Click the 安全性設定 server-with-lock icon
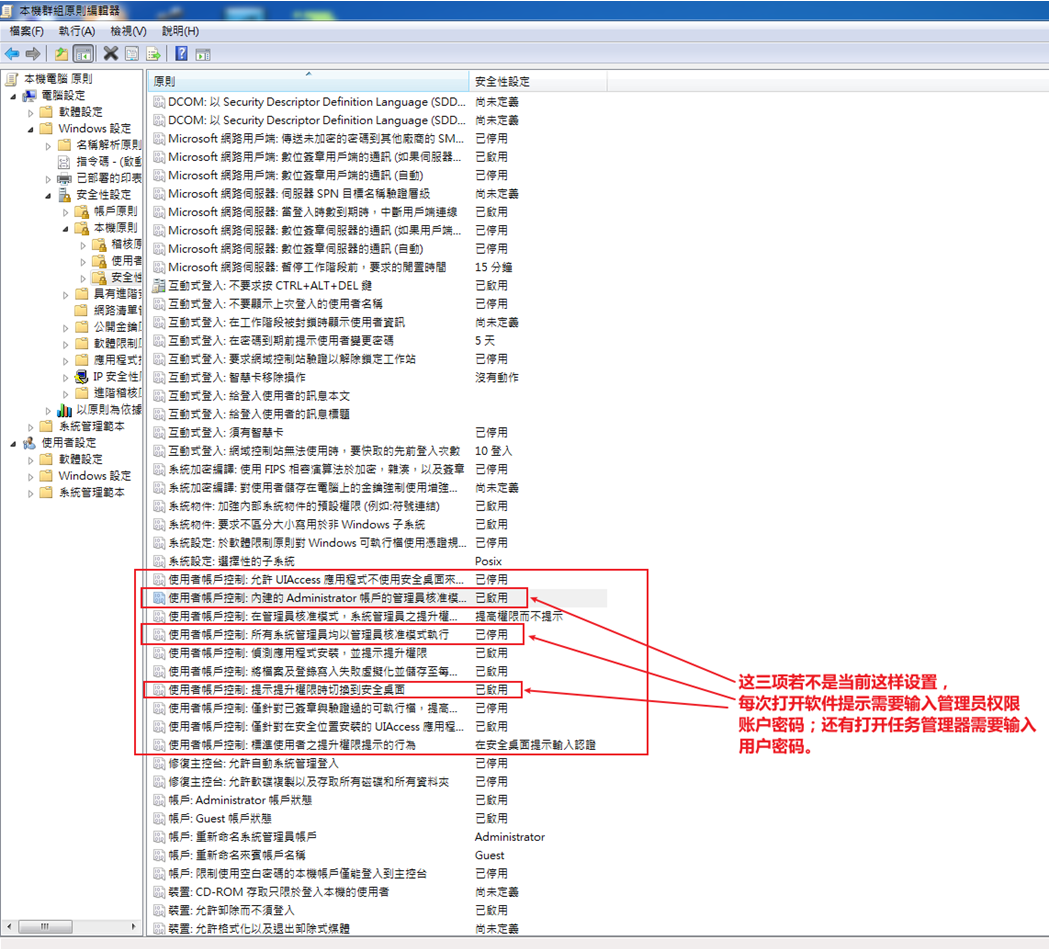The image size is (1049, 949). (65, 195)
